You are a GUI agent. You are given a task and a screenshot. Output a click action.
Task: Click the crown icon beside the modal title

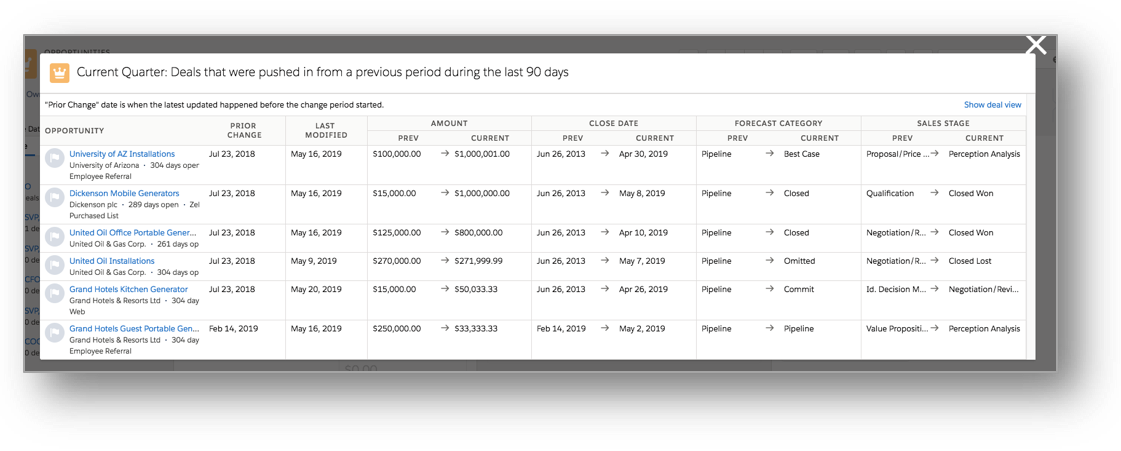pyautogui.click(x=59, y=73)
